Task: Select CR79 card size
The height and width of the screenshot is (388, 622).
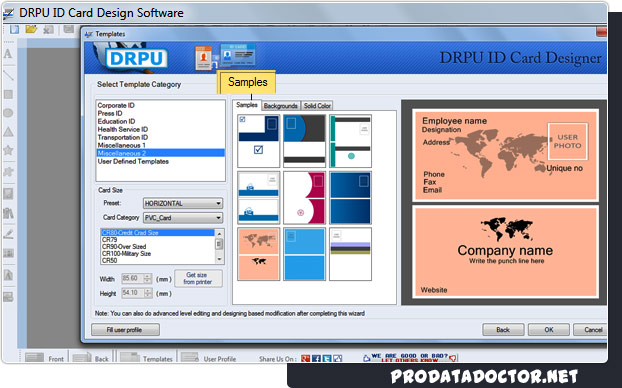Action: coord(109,240)
